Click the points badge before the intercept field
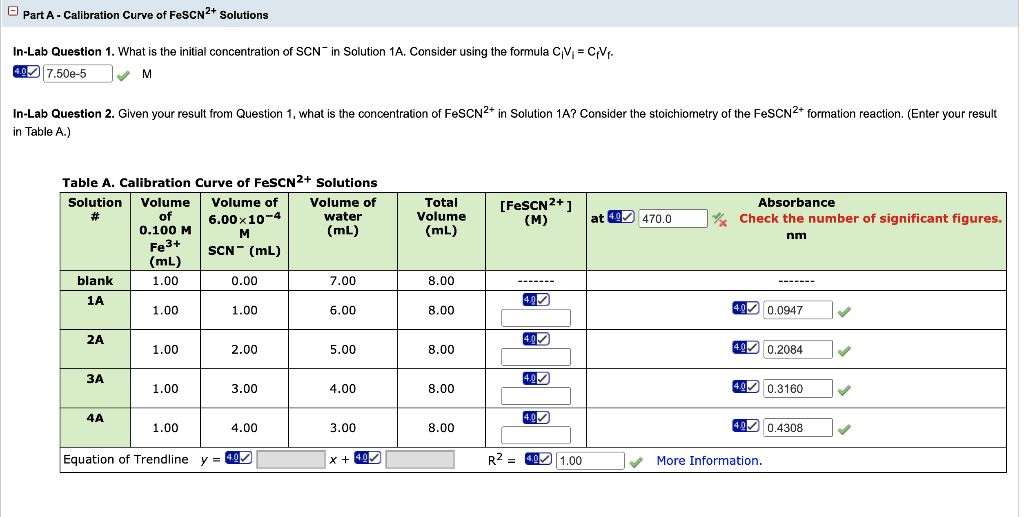 pyautogui.click(x=368, y=458)
